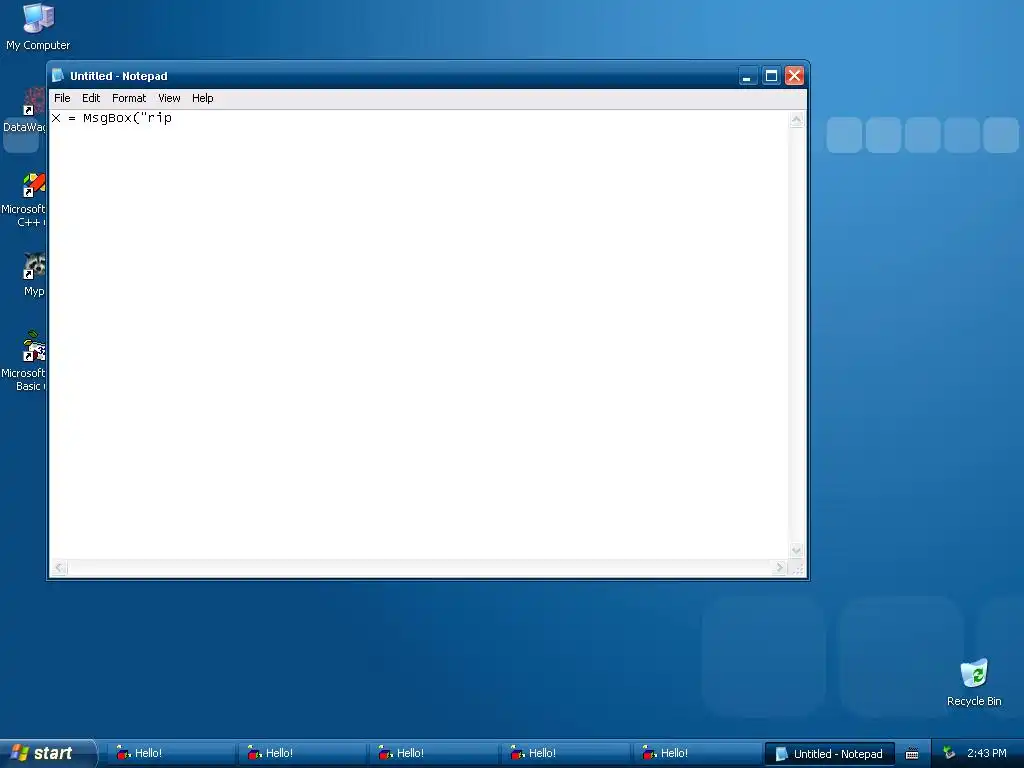Image resolution: width=1024 pixels, height=768 pixels.
Task: Click the text line 'X = MsgBox("rip'
Action: 112,118
